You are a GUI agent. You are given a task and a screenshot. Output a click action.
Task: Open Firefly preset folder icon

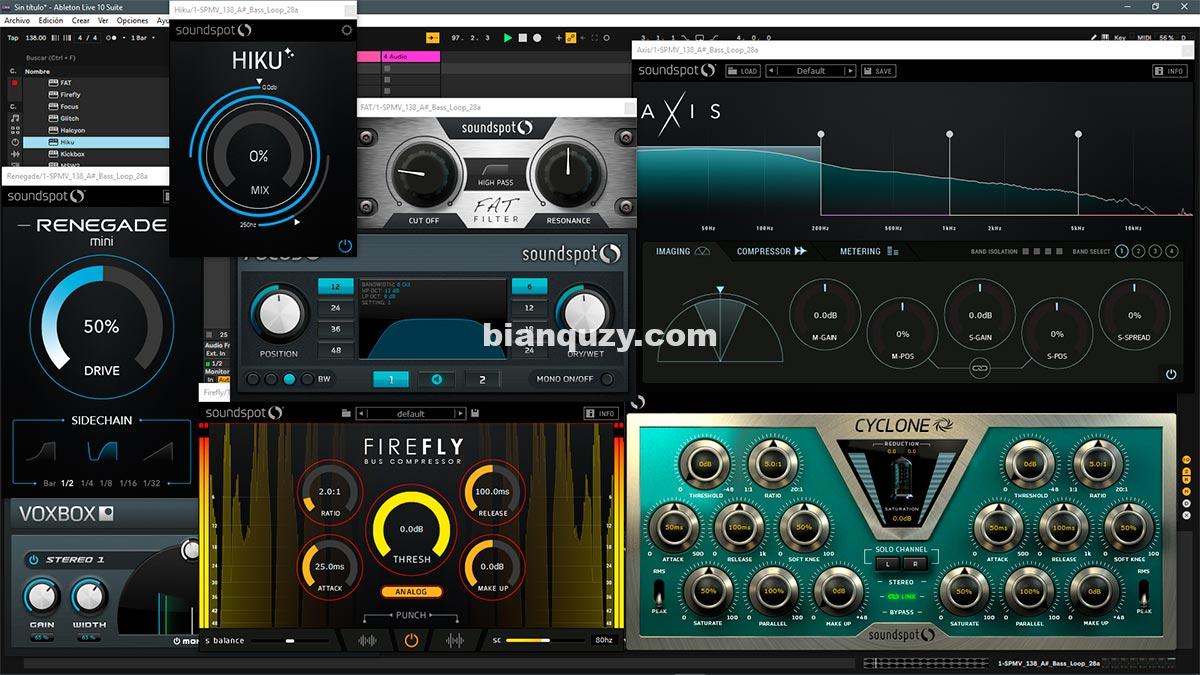[346, 413]
